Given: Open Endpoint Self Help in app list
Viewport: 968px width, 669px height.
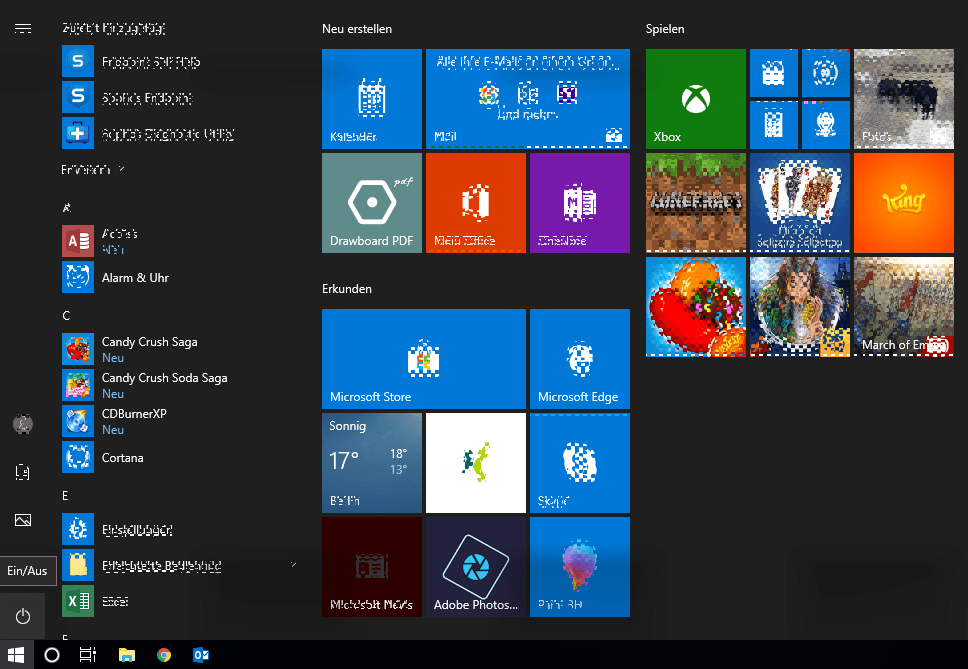Looking at the screenshot, I should pos(179,62).
